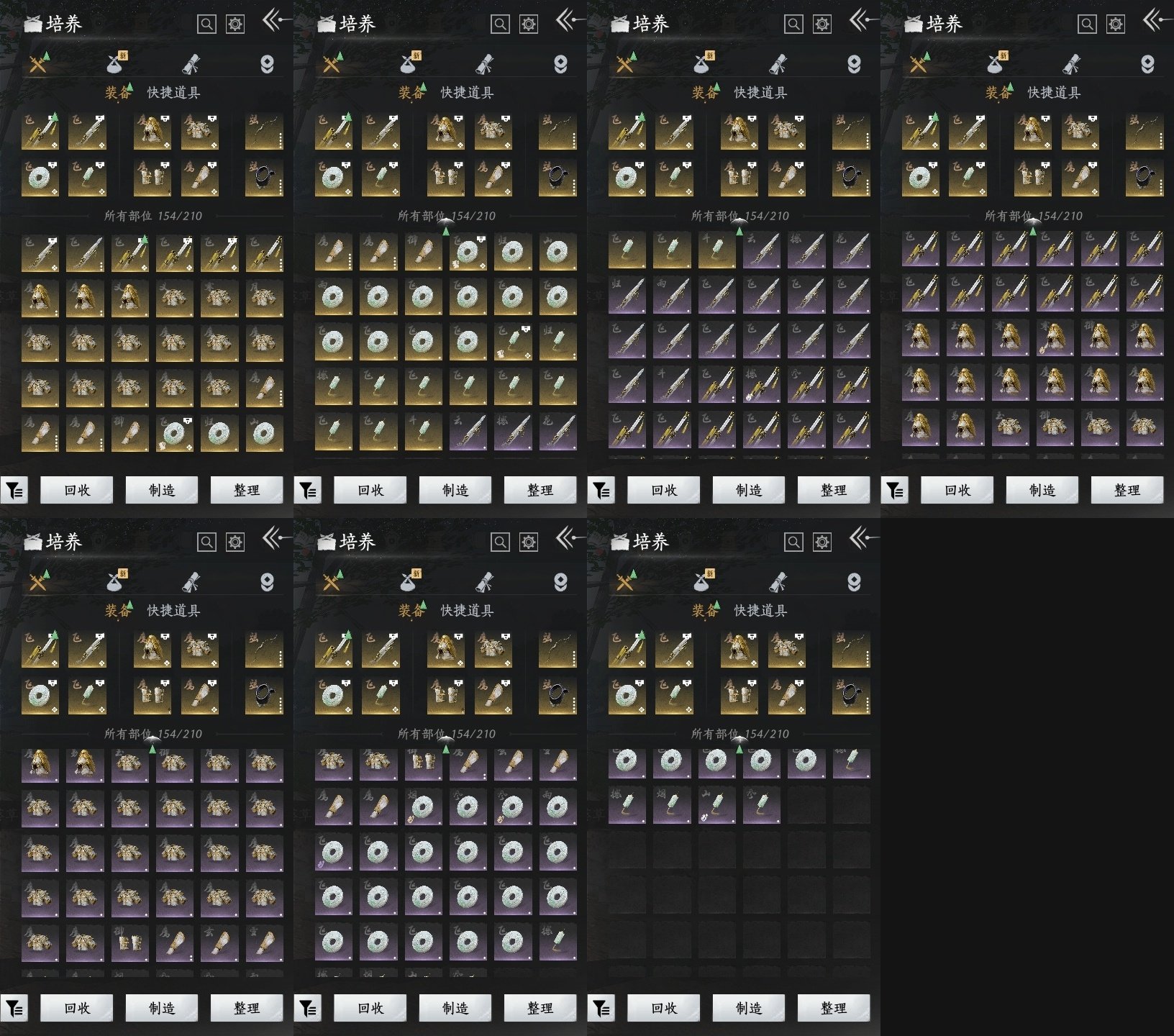
Task: Click 整理 in the second top panel
Action: click(x=540, y=490)
